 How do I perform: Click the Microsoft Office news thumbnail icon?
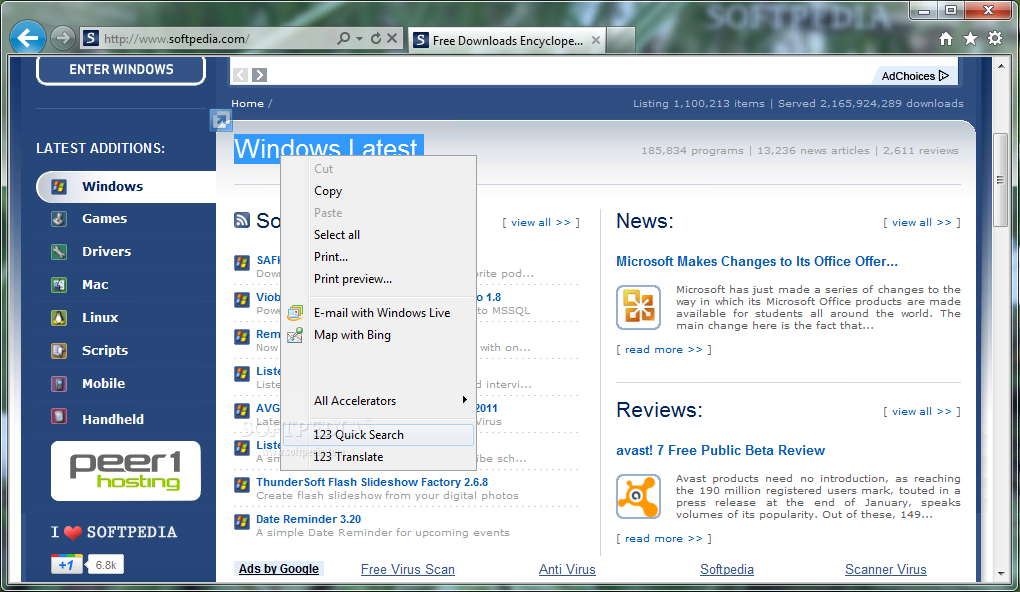pos(638,307)
